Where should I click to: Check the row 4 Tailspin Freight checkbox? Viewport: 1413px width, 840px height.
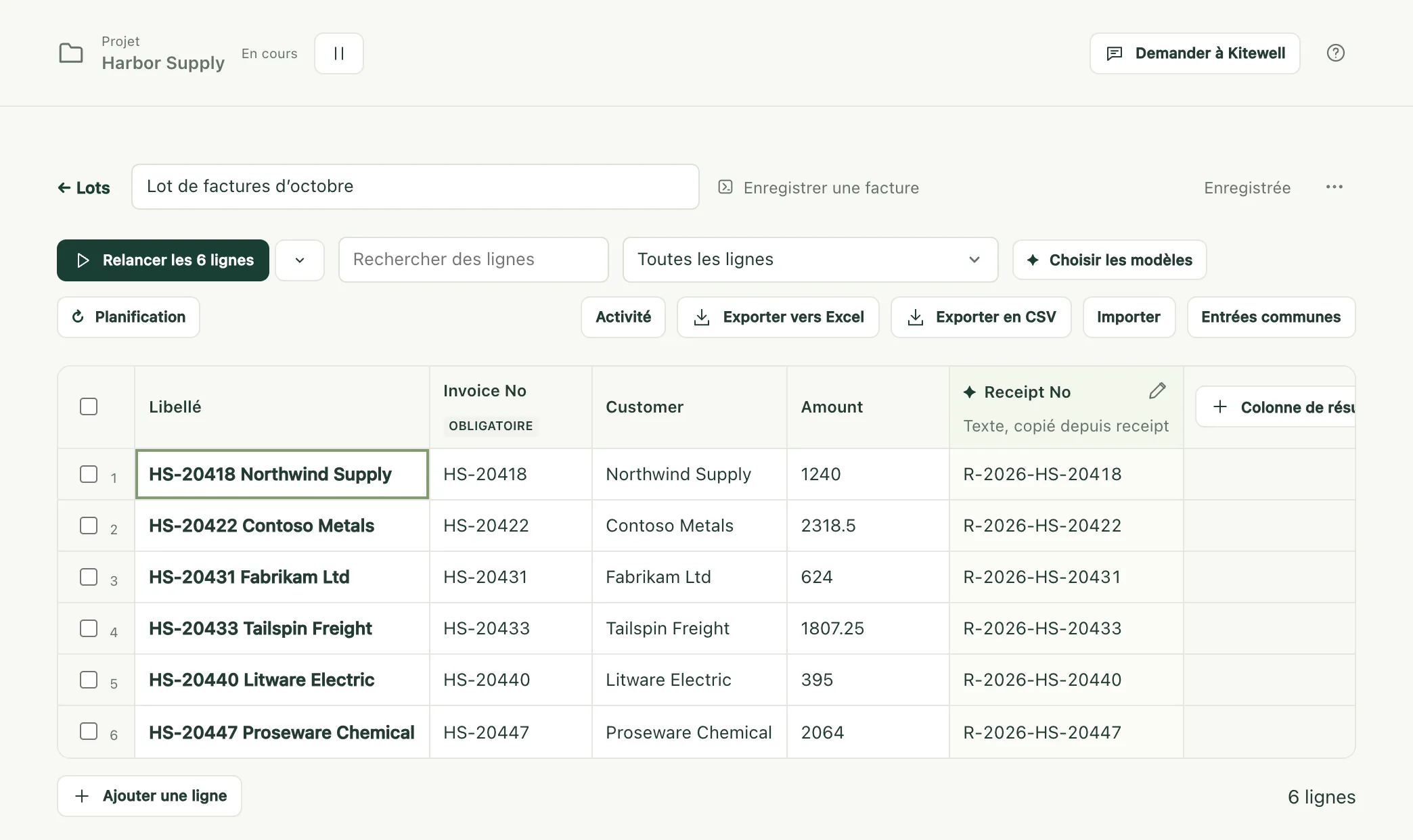(89, 628)
